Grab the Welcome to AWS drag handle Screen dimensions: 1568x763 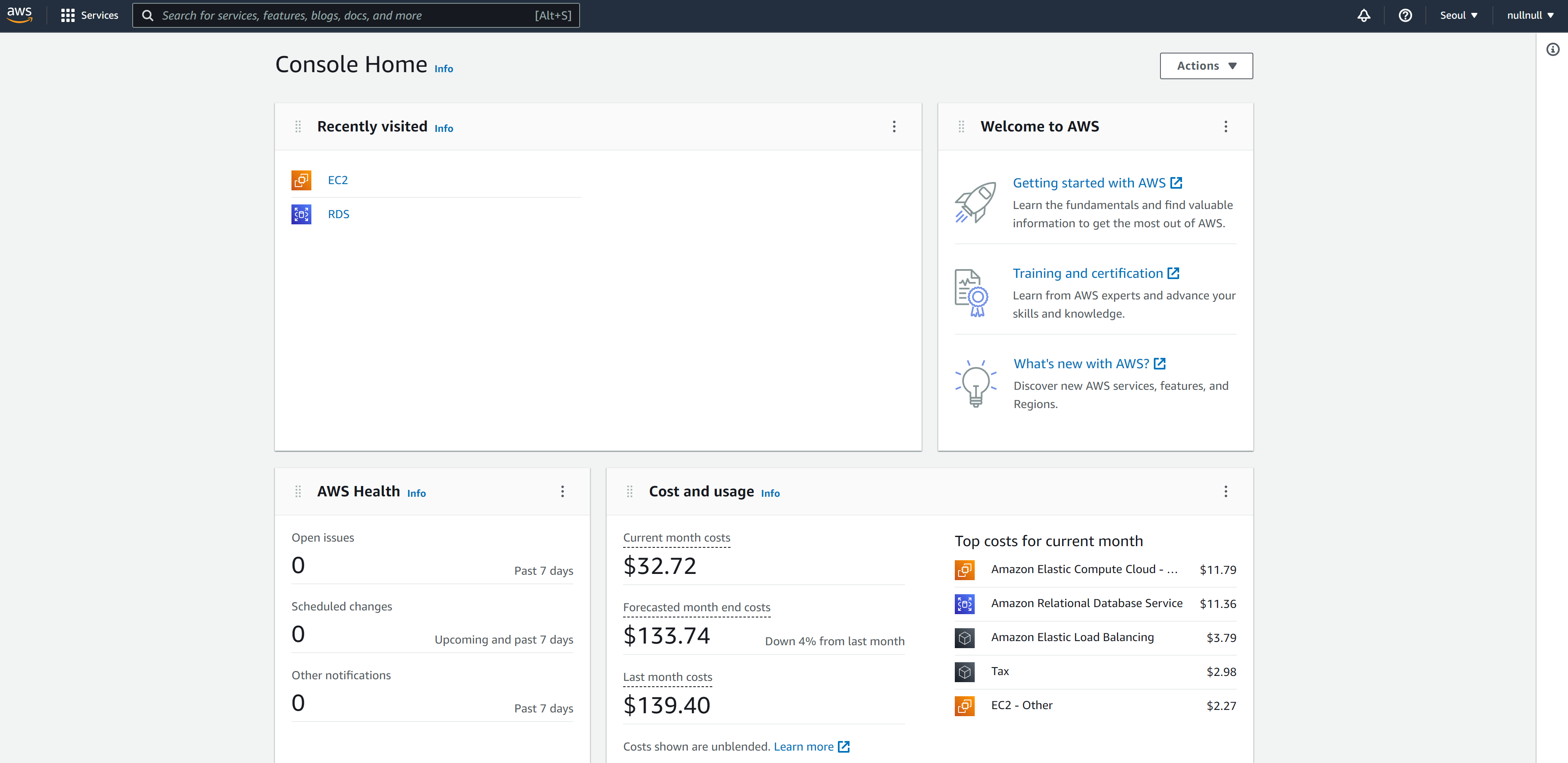point(962,126)
